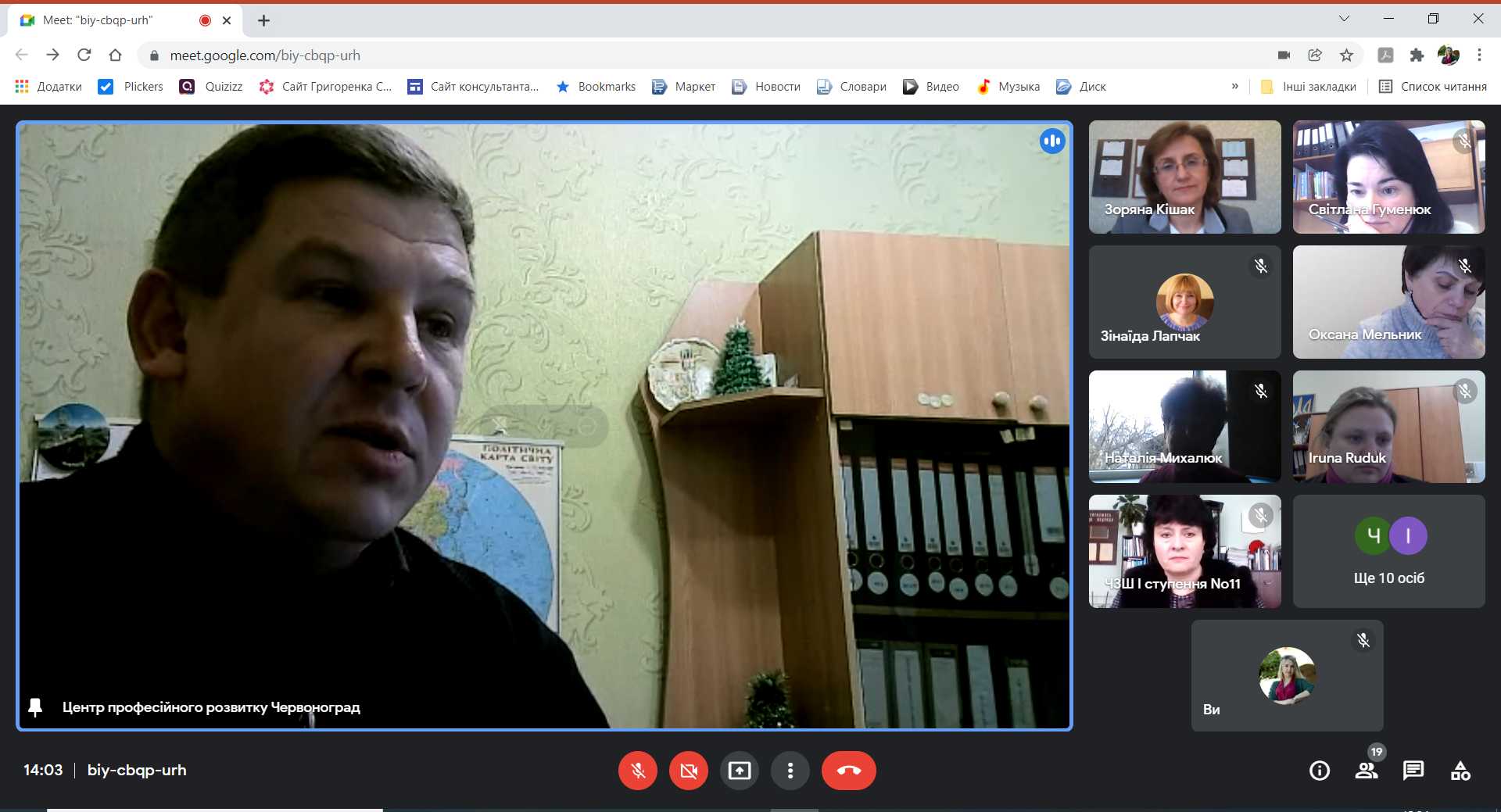Open a new browser tab

click(264, 20)
